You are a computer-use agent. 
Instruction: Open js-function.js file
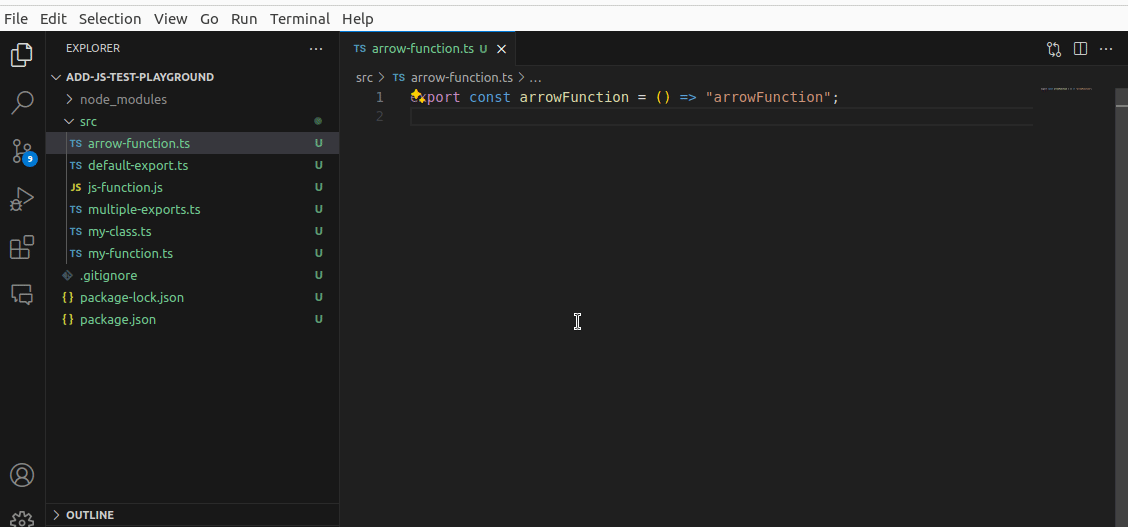(x=192, y=188)
